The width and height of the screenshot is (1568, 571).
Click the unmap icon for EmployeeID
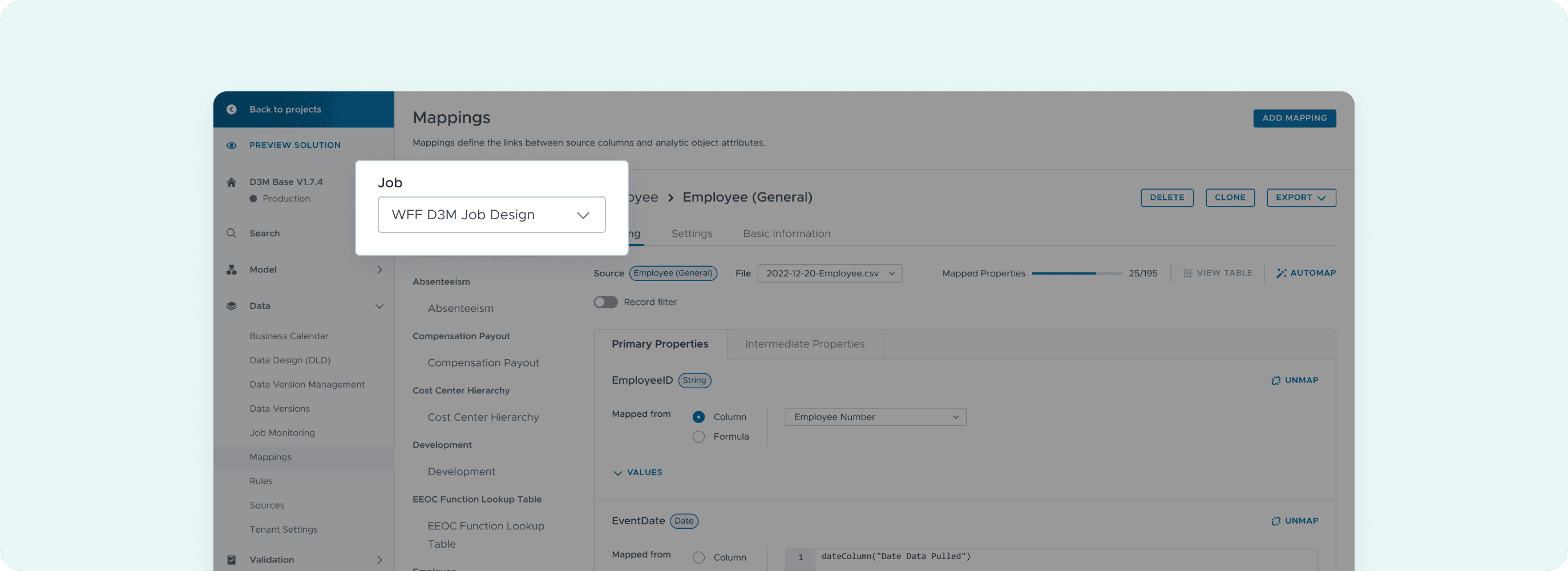click(1276, 380)
